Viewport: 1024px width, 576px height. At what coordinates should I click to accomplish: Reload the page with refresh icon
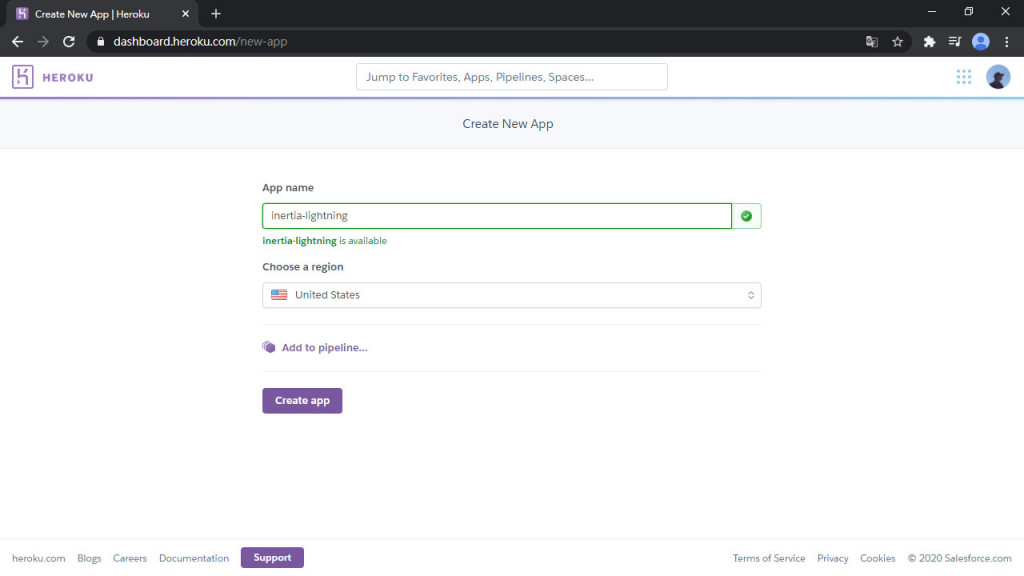(69, 42)
